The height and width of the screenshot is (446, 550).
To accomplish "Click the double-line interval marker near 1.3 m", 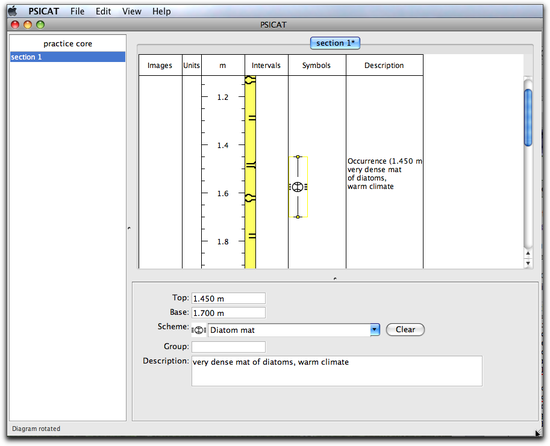I will 252,118.
